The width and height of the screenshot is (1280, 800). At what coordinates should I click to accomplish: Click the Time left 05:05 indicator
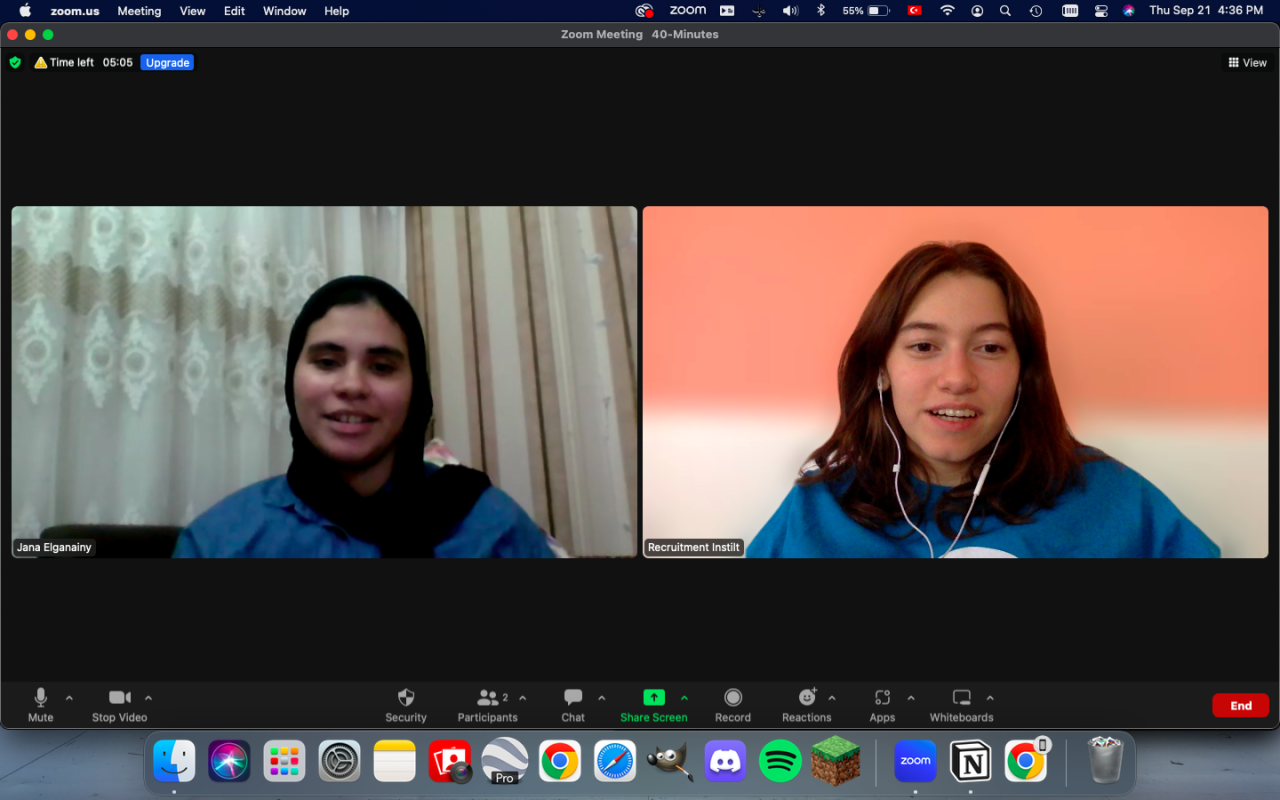[84, 62]
